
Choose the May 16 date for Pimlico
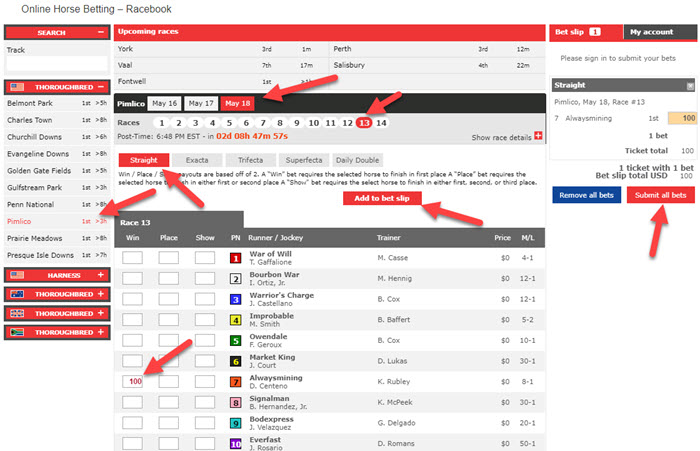[164, 103]
